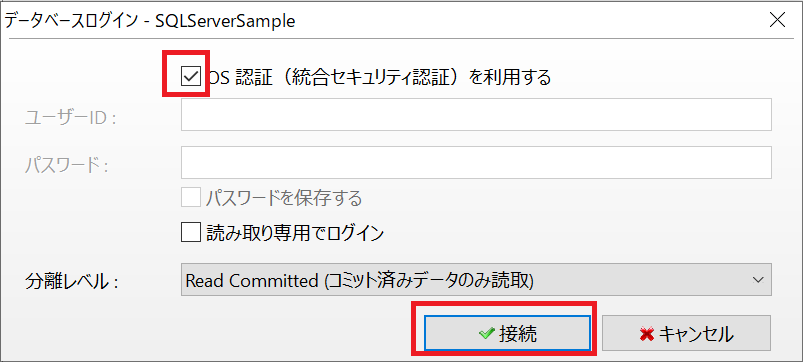803x362 pixels.
Task: Click the 分離レベル label
Action: point(72,282)
